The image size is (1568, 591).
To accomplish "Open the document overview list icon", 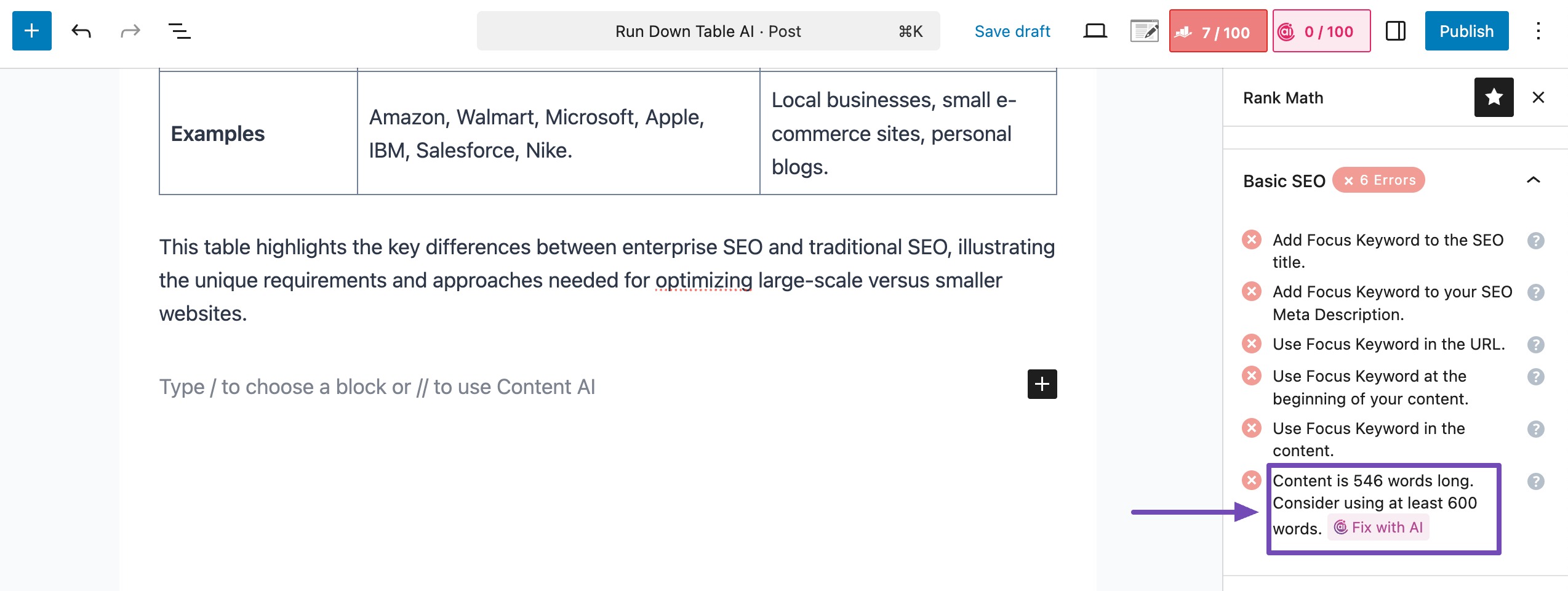I will click(x=179, y=31).
